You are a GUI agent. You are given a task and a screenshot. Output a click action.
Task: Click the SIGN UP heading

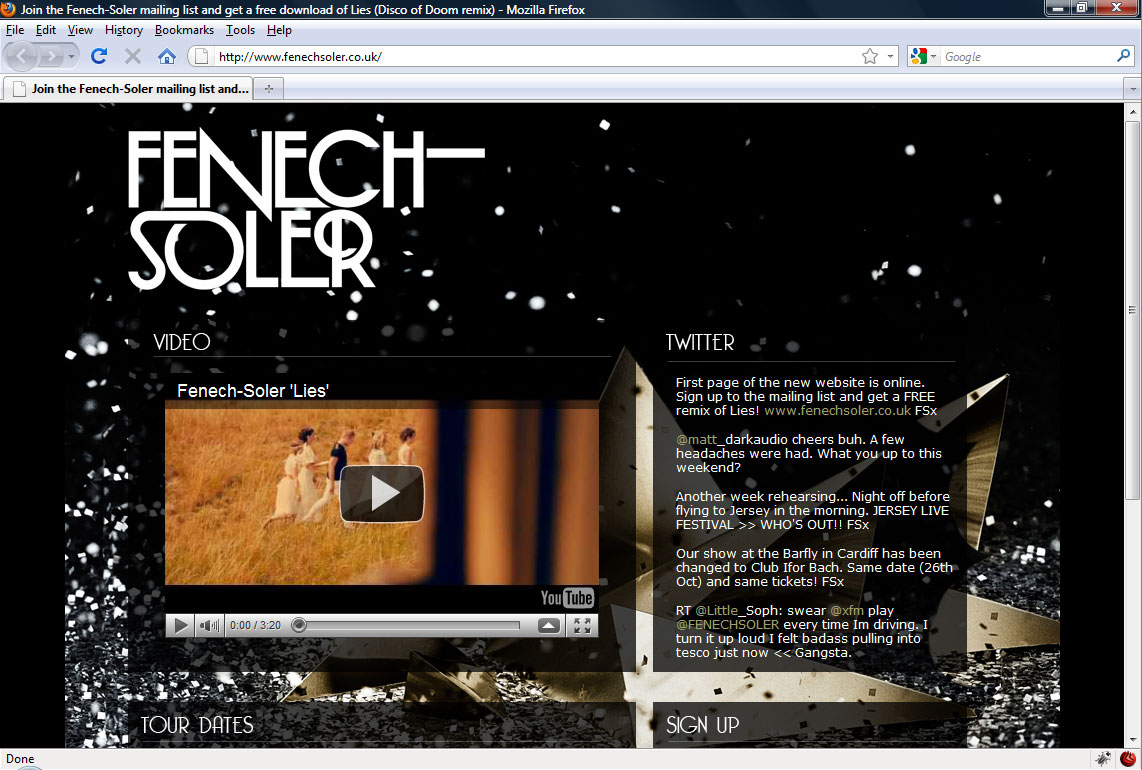pyautogui.click(x=702, y=725)
